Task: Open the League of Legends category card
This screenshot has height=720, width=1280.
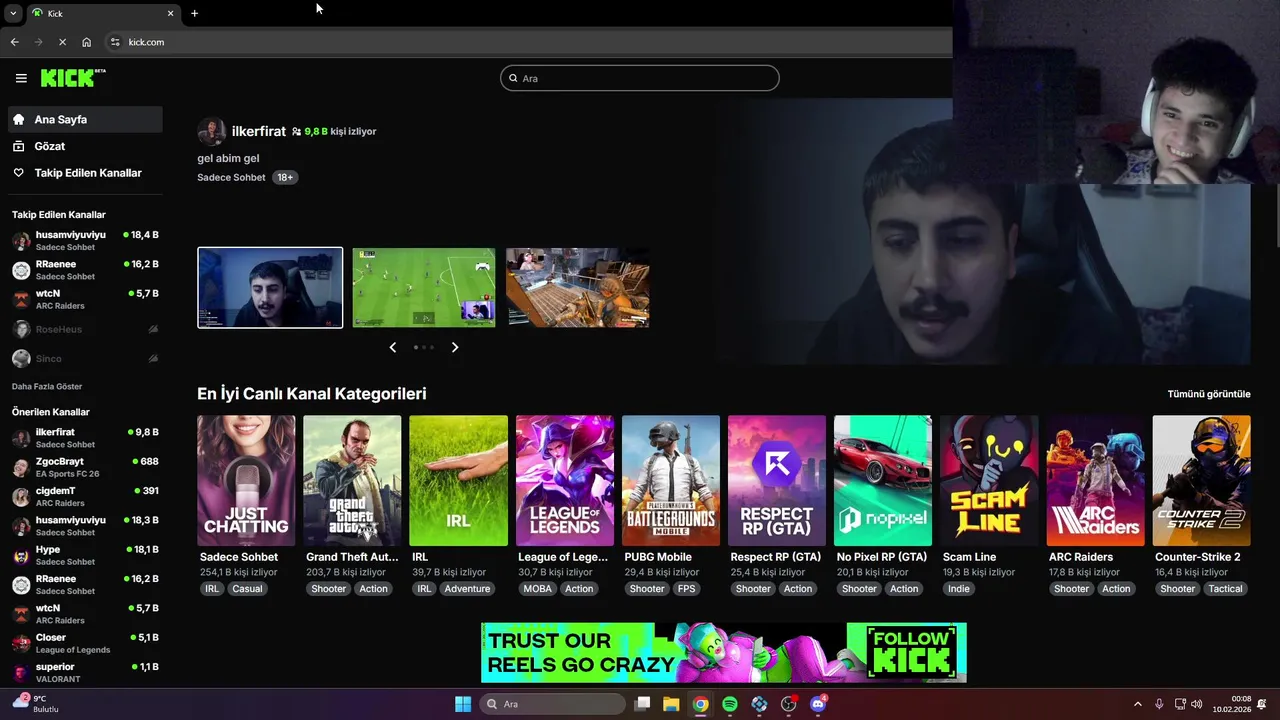Action: pos(564,481)
